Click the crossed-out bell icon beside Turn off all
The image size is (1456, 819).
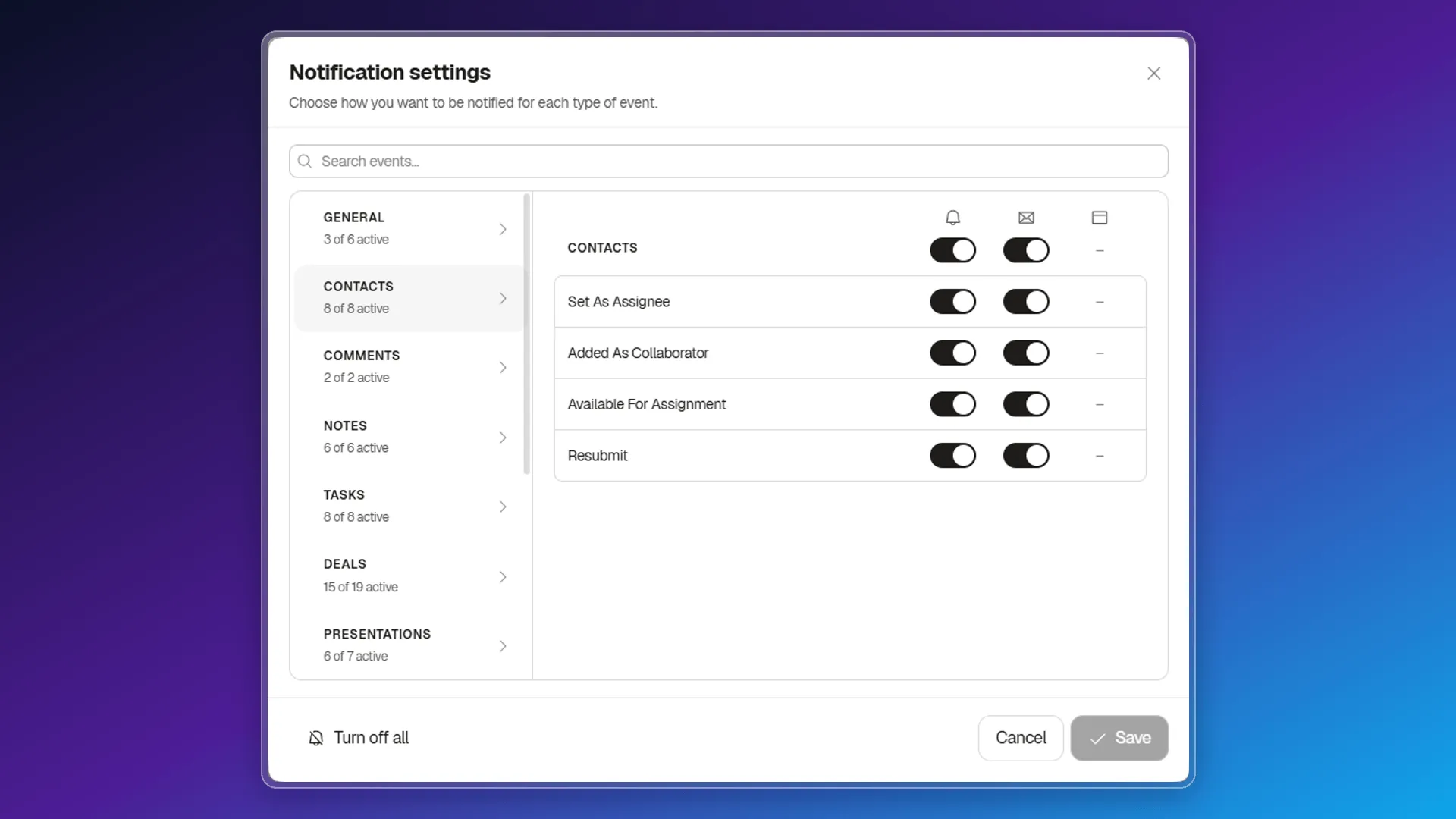point(315,738)
